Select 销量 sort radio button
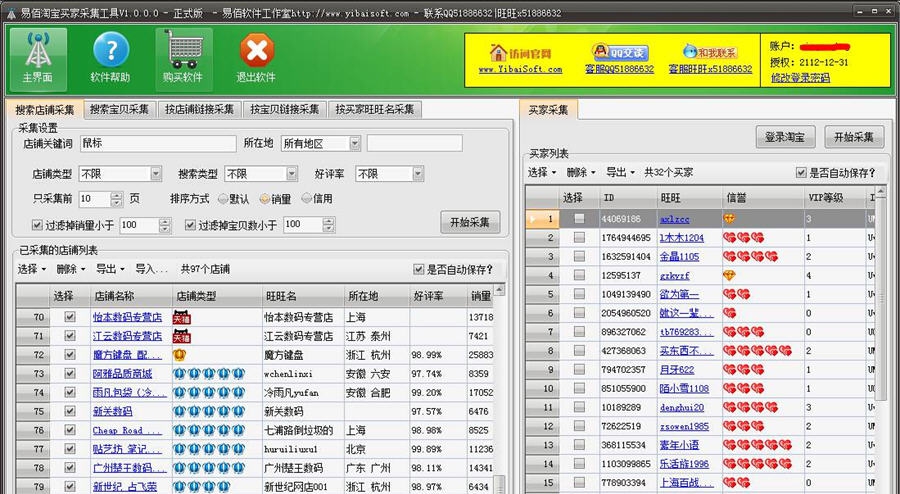The image size is (900, 494). pyautogui.click(x=265, y=199)
